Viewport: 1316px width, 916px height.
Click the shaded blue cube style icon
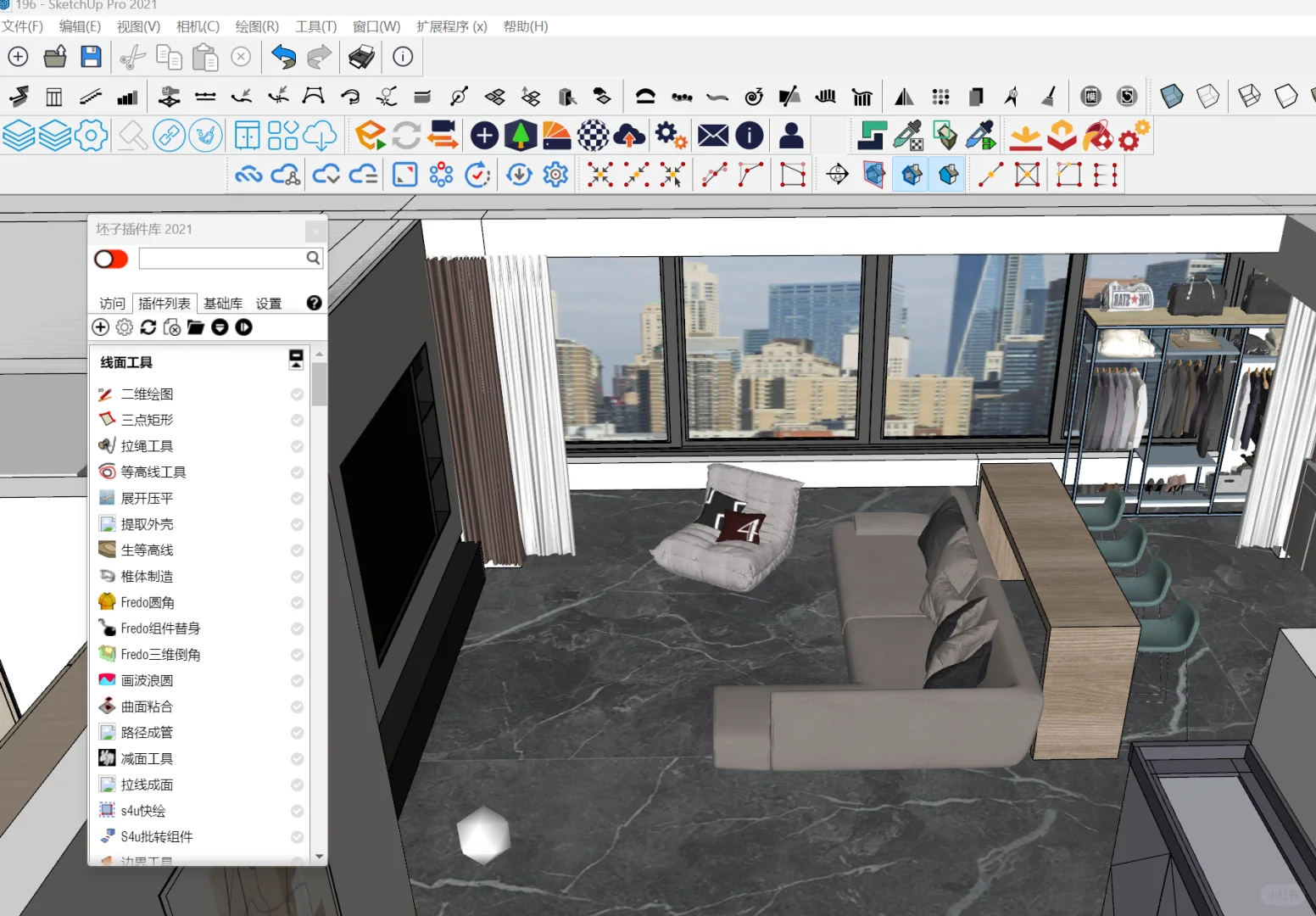coord(1172,96)
